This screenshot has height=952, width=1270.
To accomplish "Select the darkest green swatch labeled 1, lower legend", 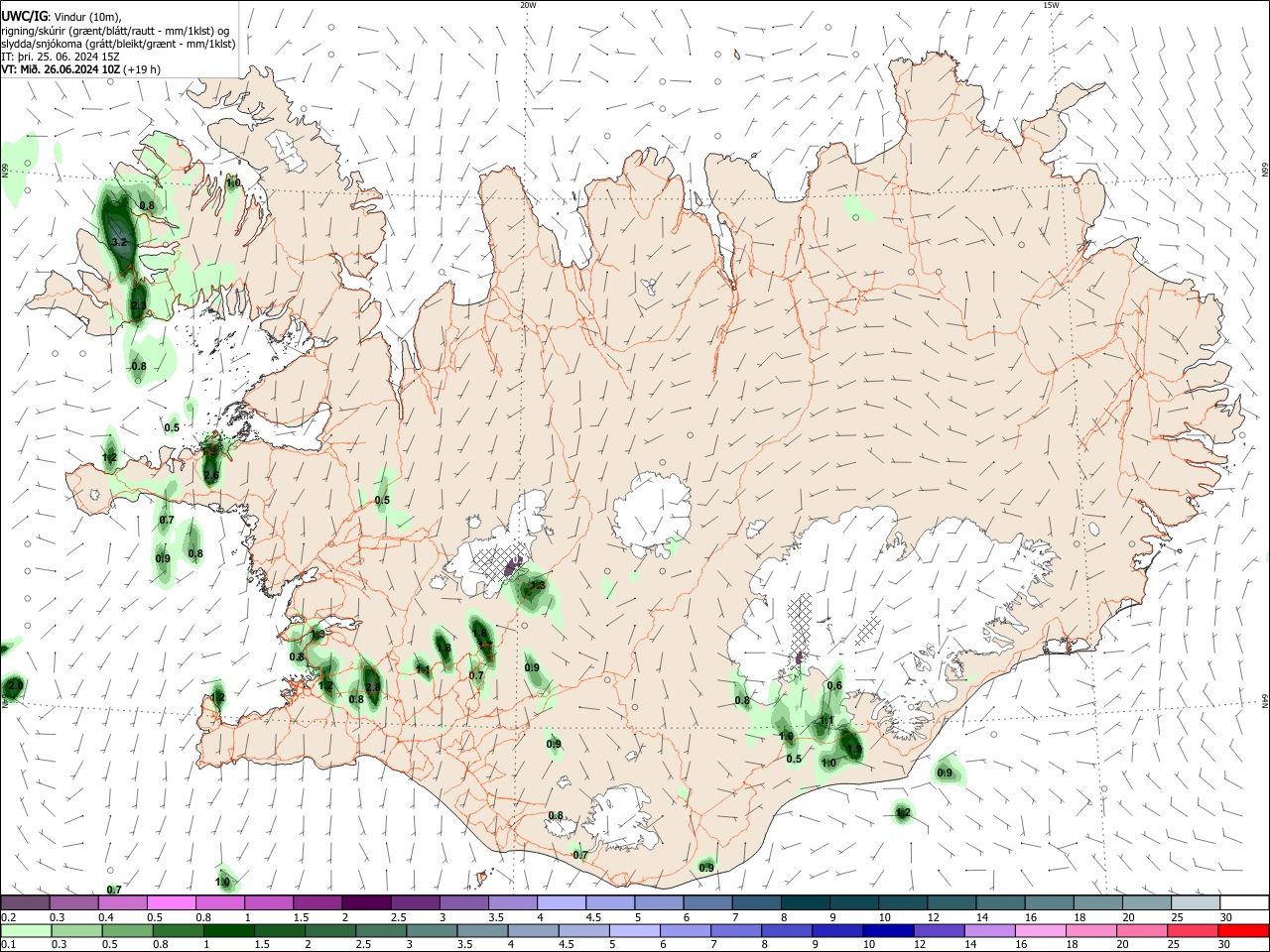I will point(228,931).
